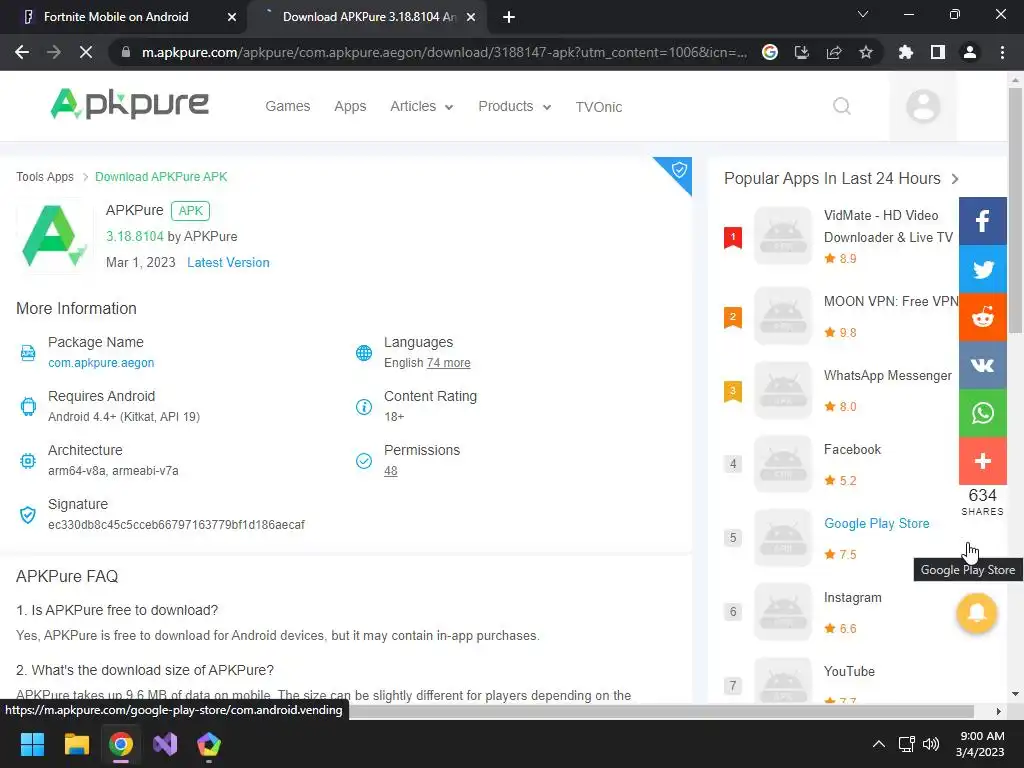Open MOON VPN: Free VPN entry
The width and height of the screenshot is (1024, 768).
891,301
